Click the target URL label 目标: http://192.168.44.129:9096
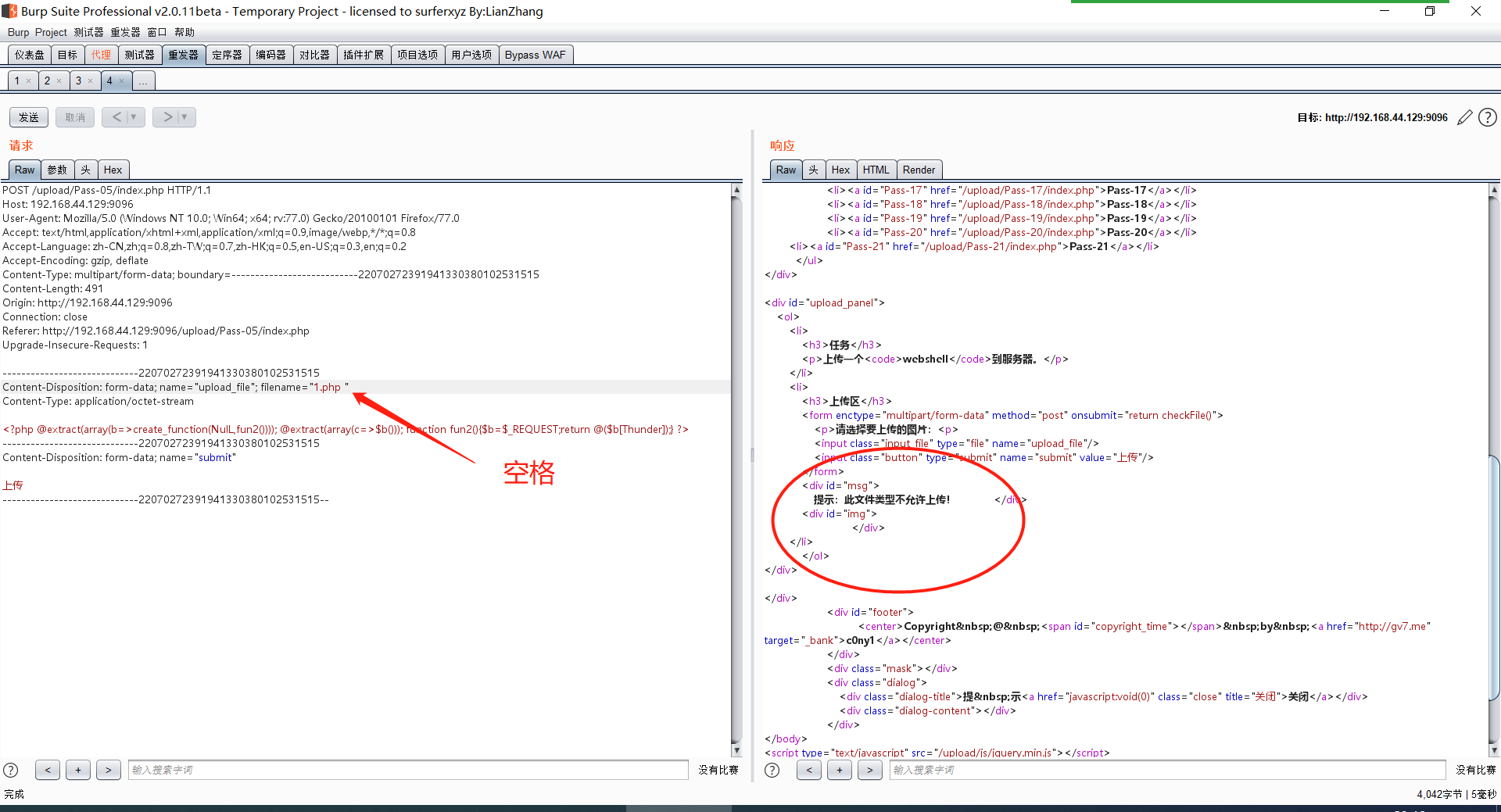Screen dimensions: 1501x812 (1373, 117)
